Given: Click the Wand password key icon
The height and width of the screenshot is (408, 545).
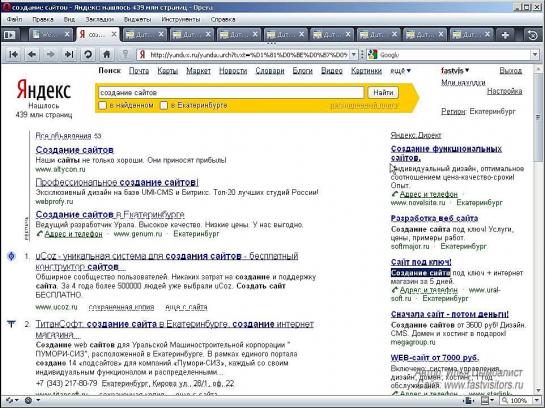Looking at the screenshot, I should coord(125,54).
